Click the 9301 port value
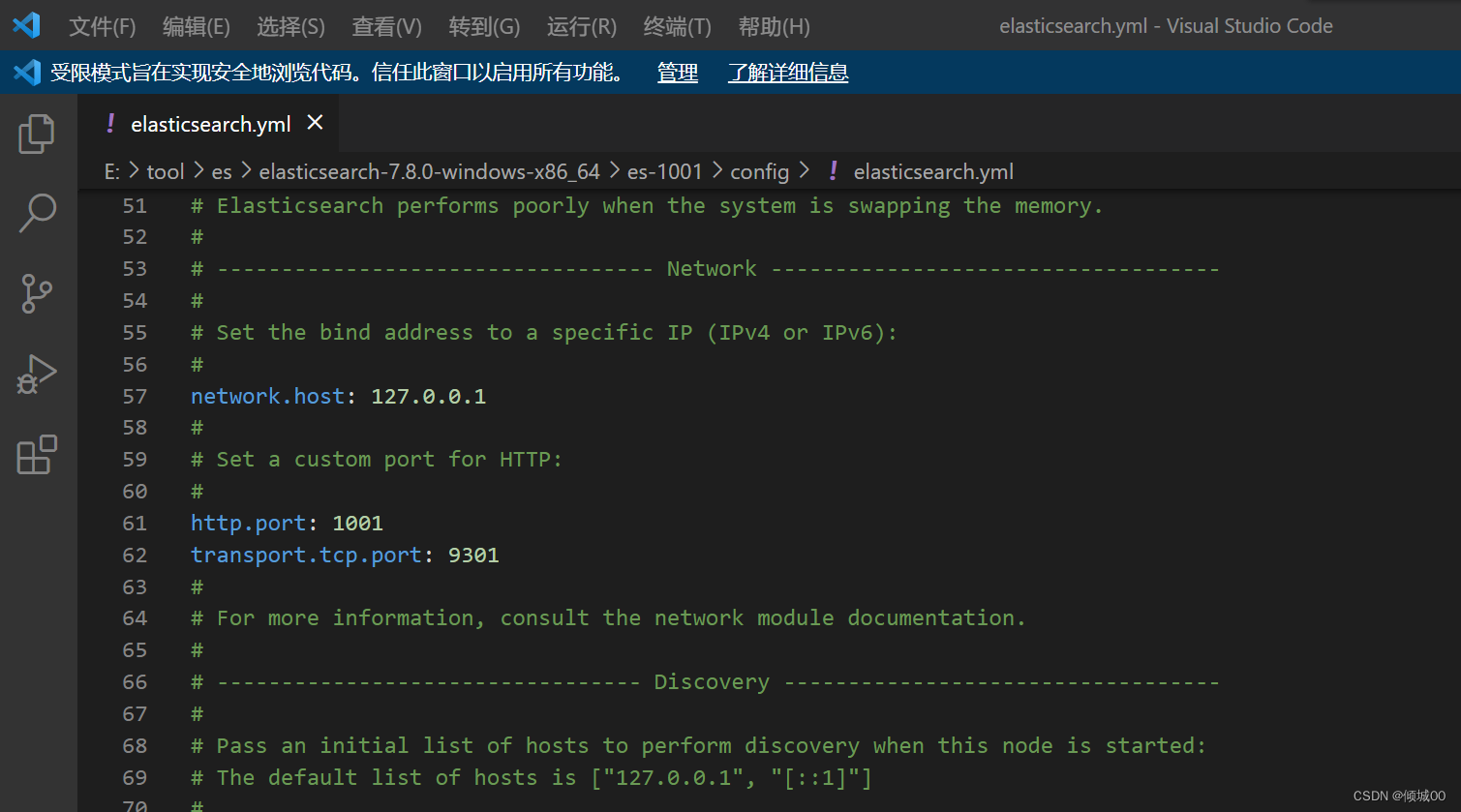This screenshot has width=1461, height=812. click(x=473, y=556)
